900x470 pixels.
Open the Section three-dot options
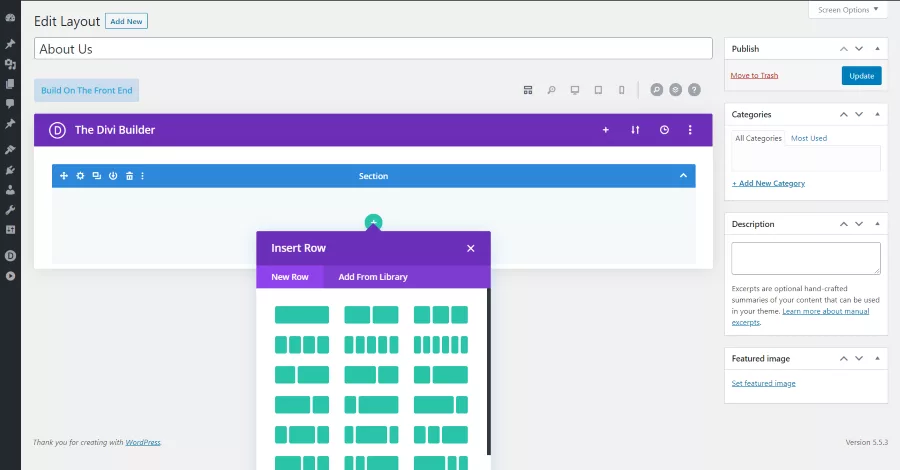(x=142, y=176)
